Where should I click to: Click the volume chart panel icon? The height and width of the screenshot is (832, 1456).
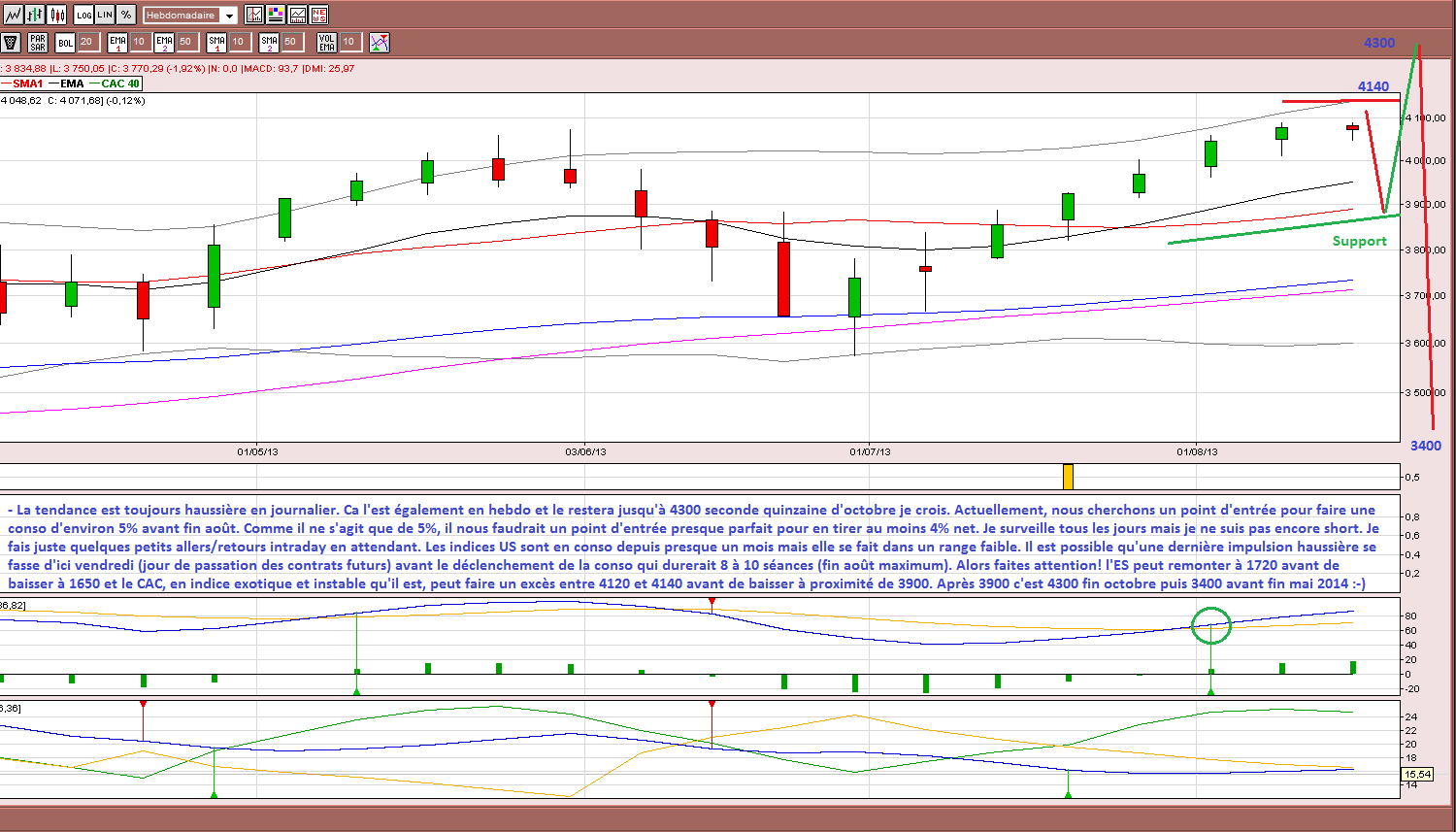(x=297, y=15)
